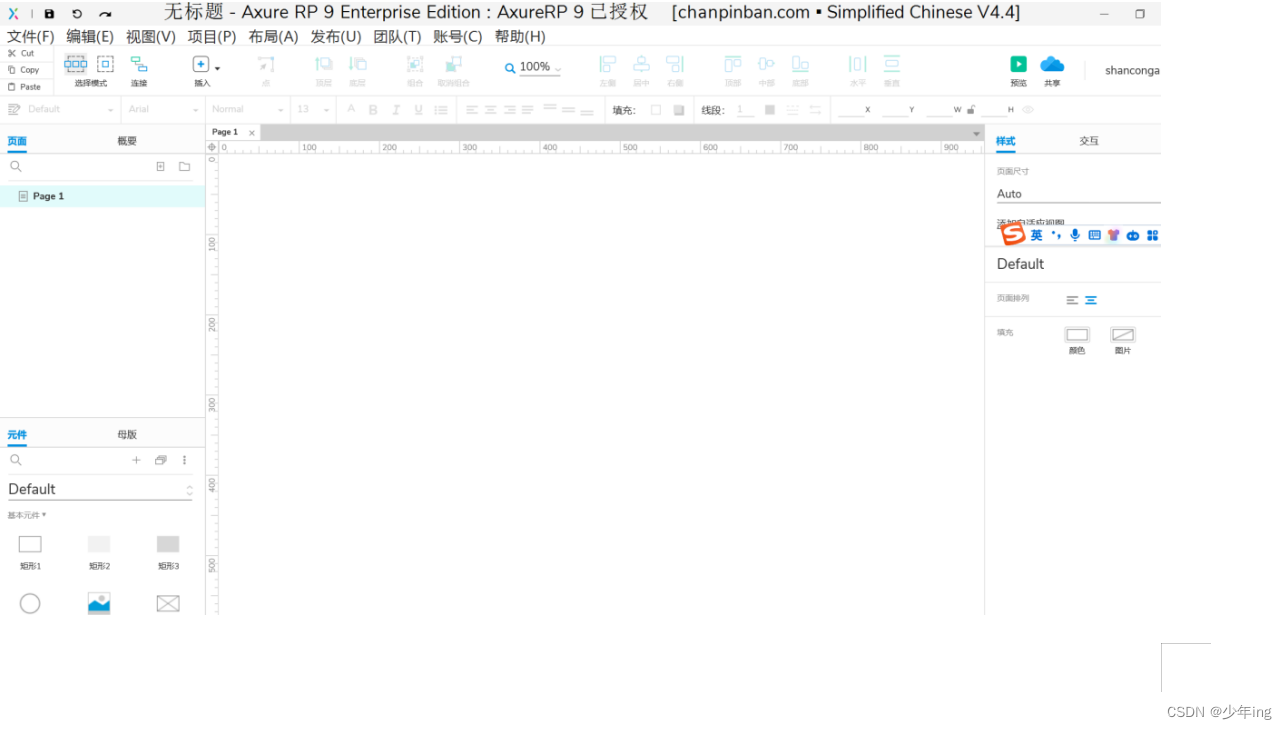Open the 发布(U) menu
The width and height of the screenshot is (1287, 729).
coord(336,36)
